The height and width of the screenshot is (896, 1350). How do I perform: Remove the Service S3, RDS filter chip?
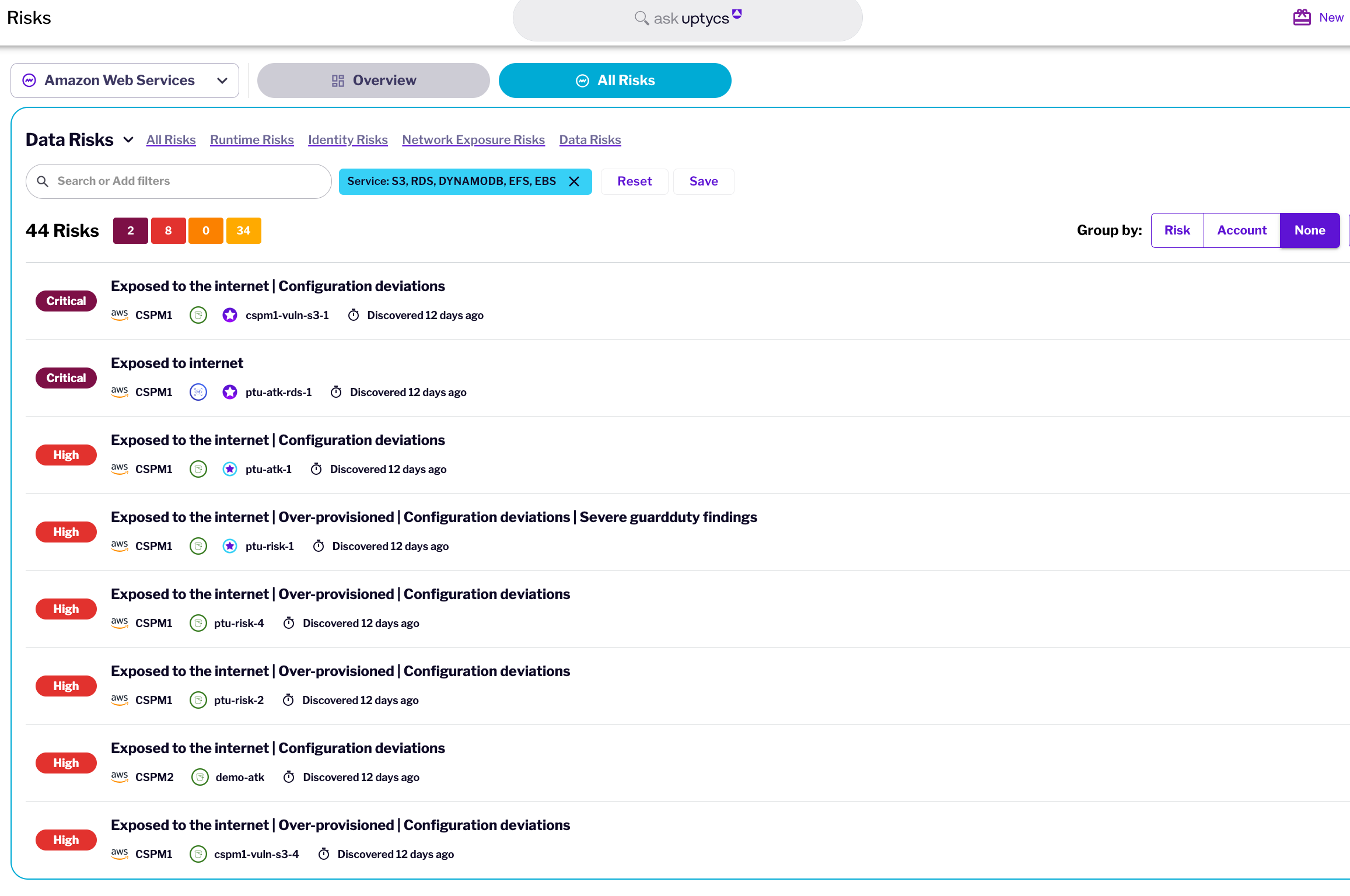coord(574,181)
